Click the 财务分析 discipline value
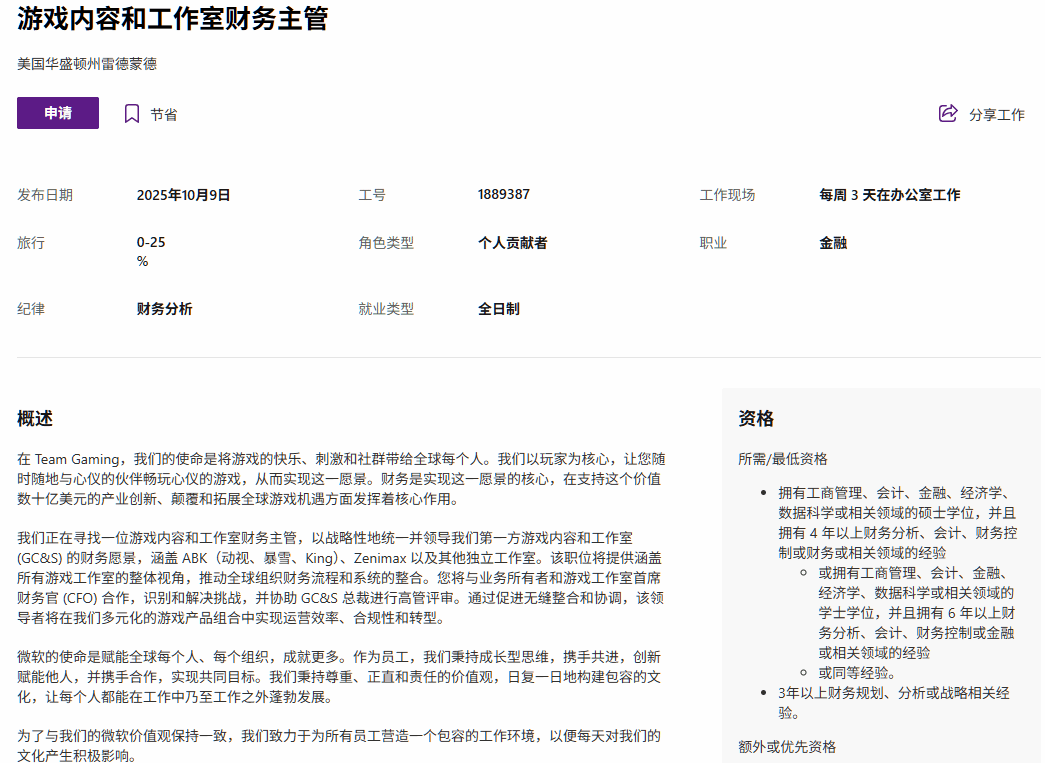This screenshot has width=1045, height=763. pos(165,309)
